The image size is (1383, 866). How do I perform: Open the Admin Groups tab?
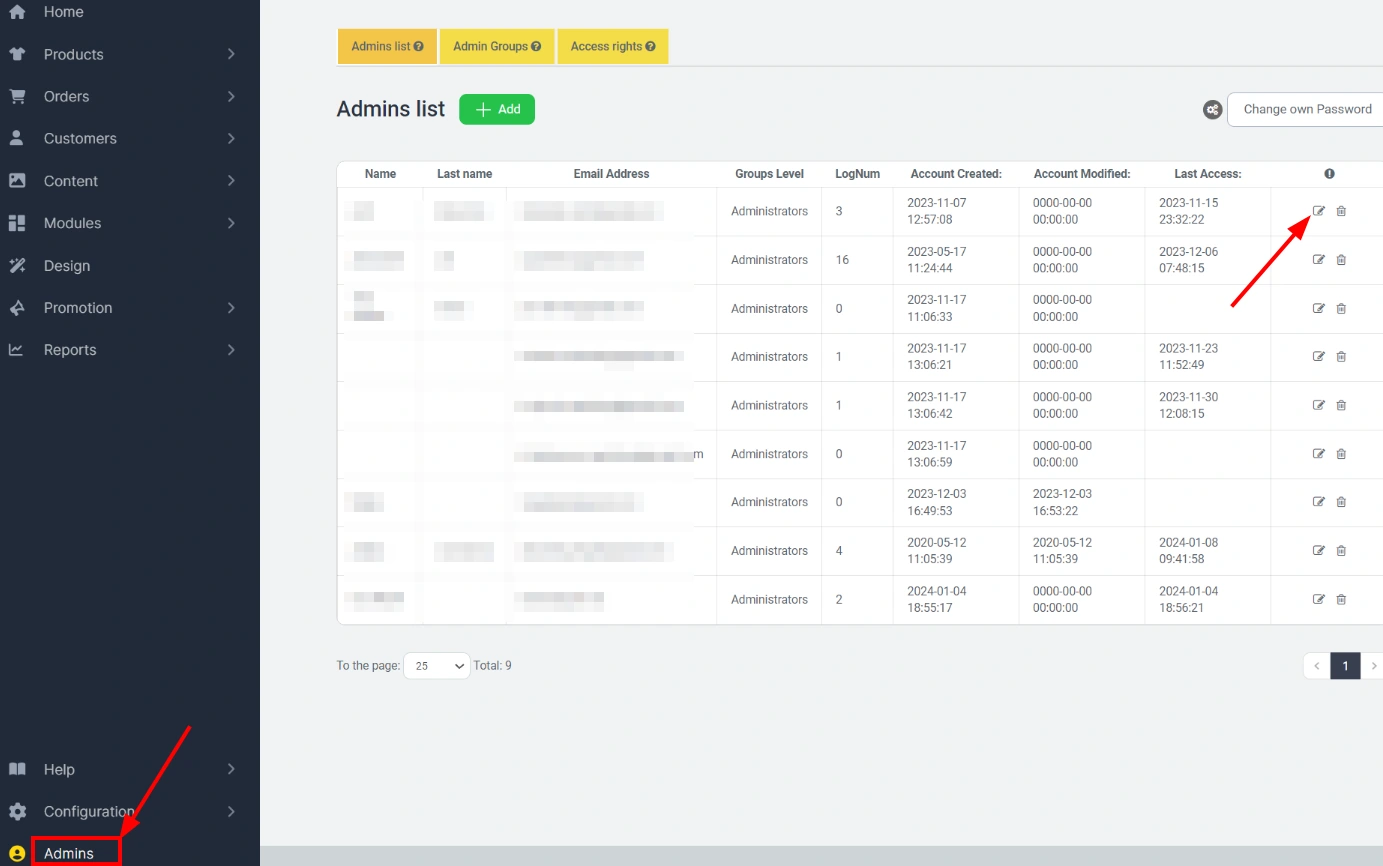click(x=496, y=47)
